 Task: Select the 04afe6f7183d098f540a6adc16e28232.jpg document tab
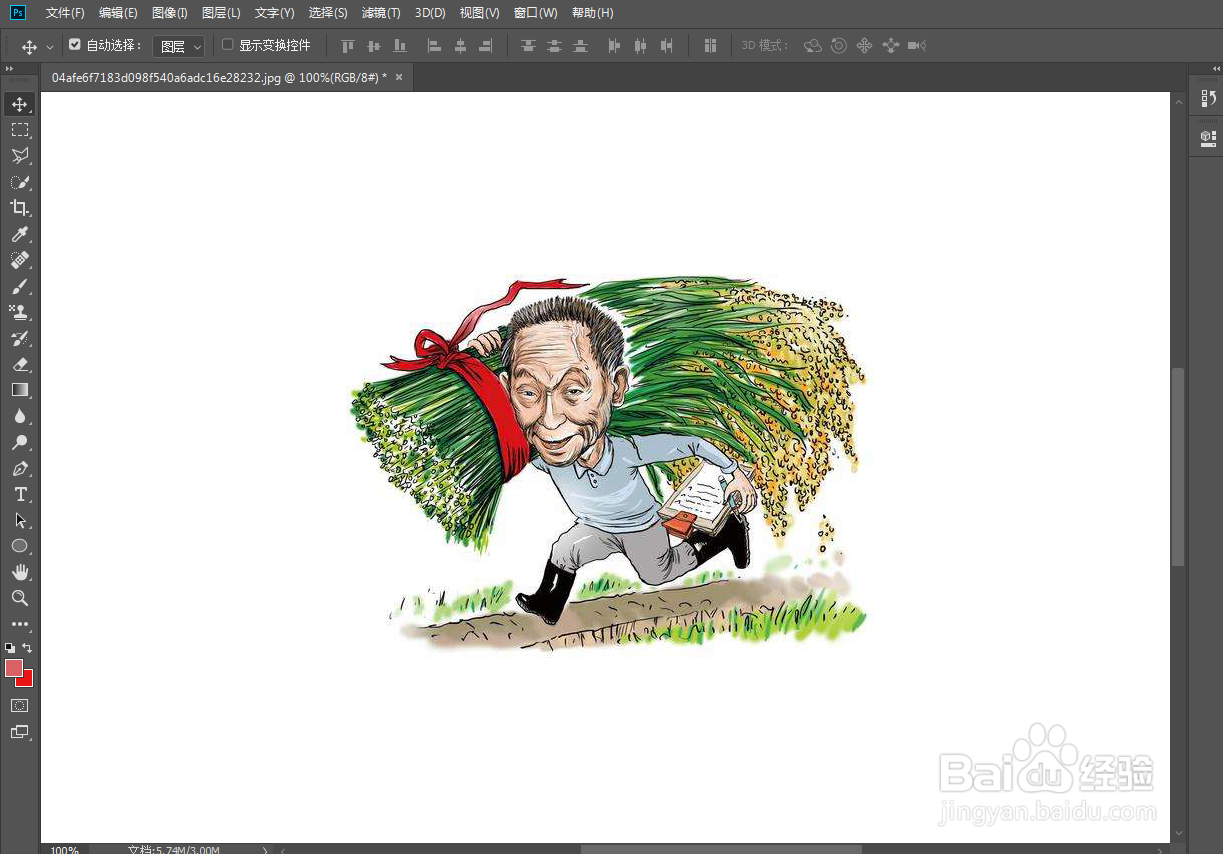pos(219,77)
